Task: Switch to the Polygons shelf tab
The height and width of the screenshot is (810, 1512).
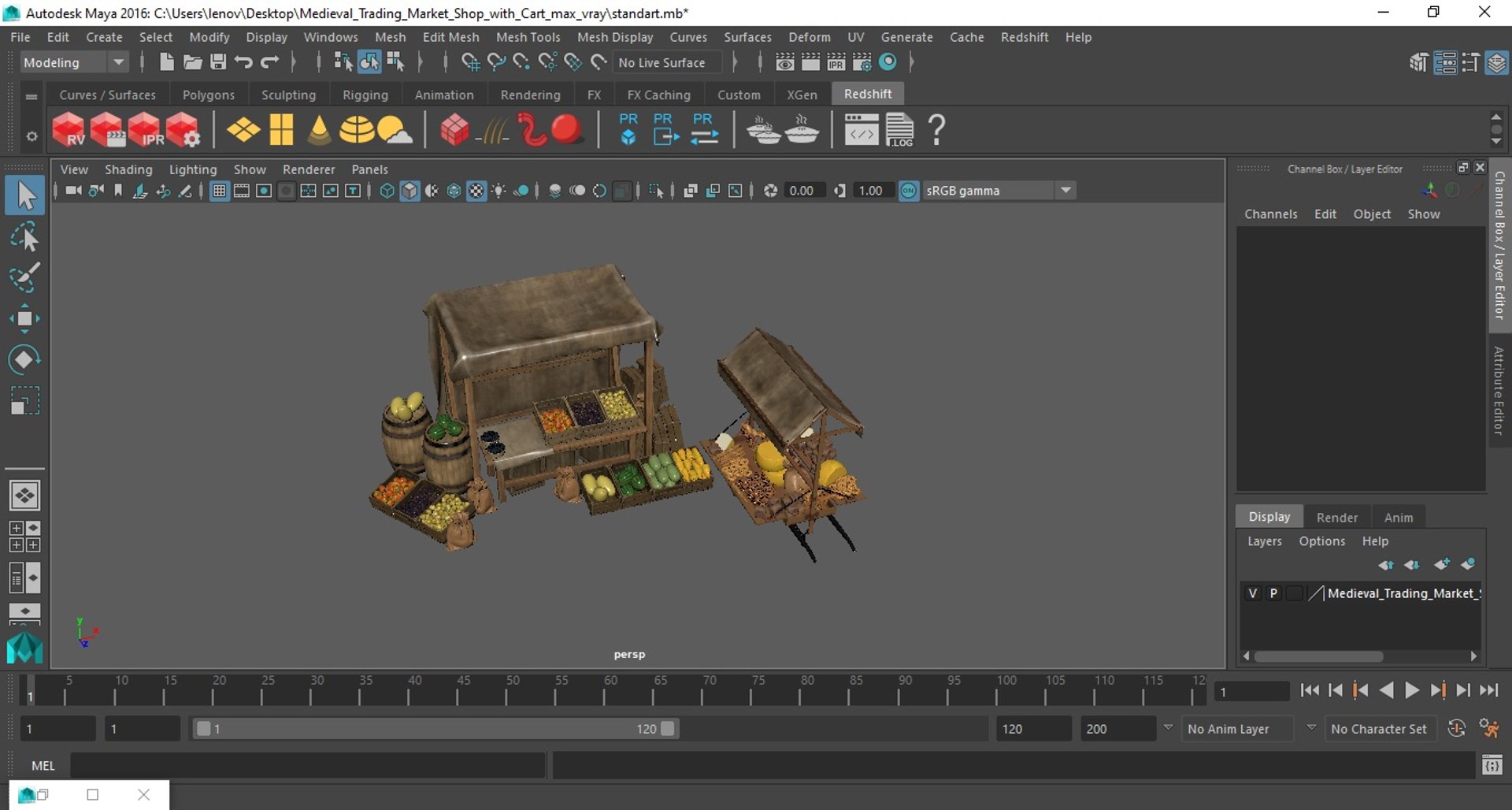Action: tap(209, 95)
